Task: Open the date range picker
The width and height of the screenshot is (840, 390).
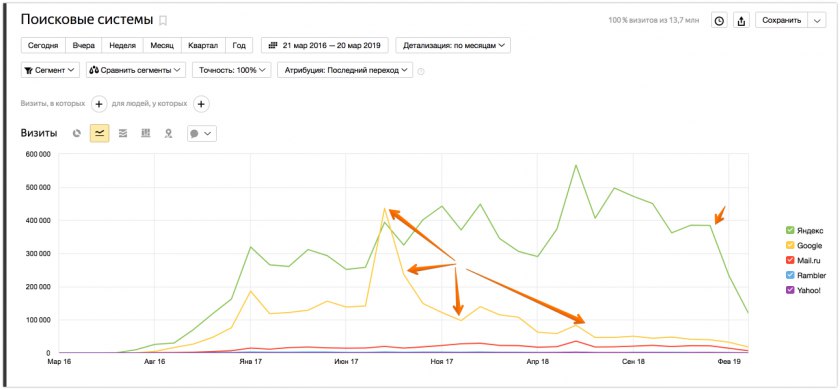Action: 325,46
